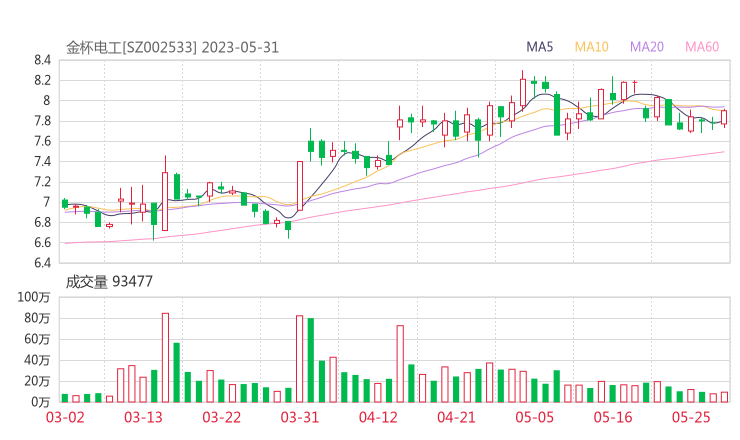Click the 03-13 date axis label
The height and width of the screenshot is (440, 740).
click(x=143, y=417)
